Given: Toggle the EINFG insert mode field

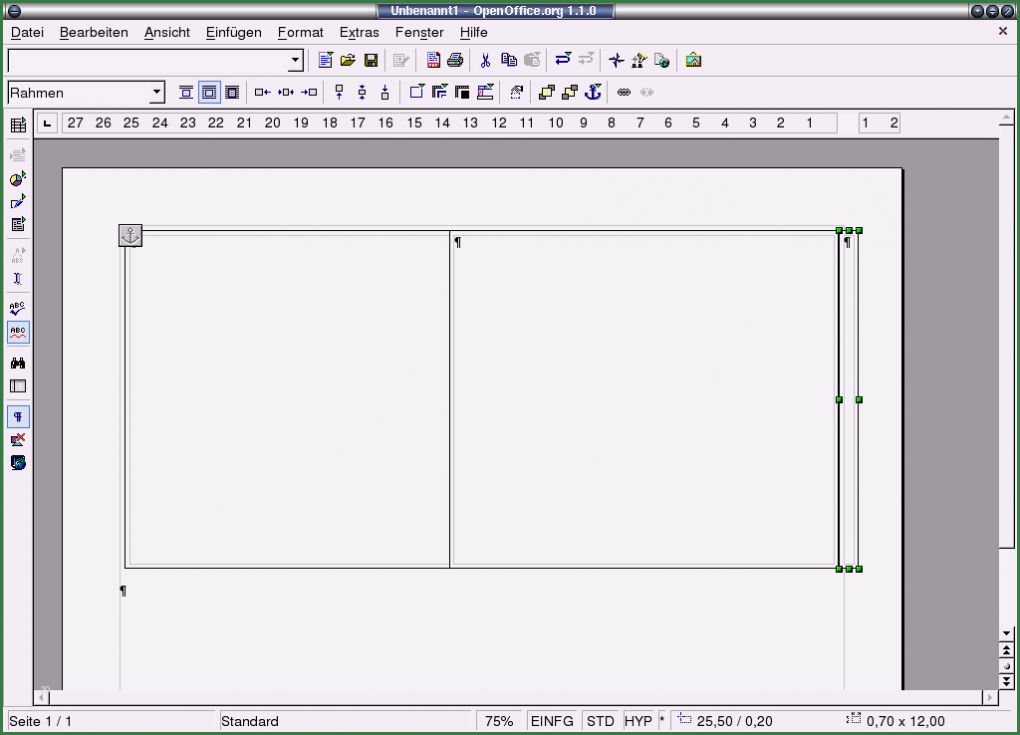Looking at the screenshot, I should pos(552,721).
